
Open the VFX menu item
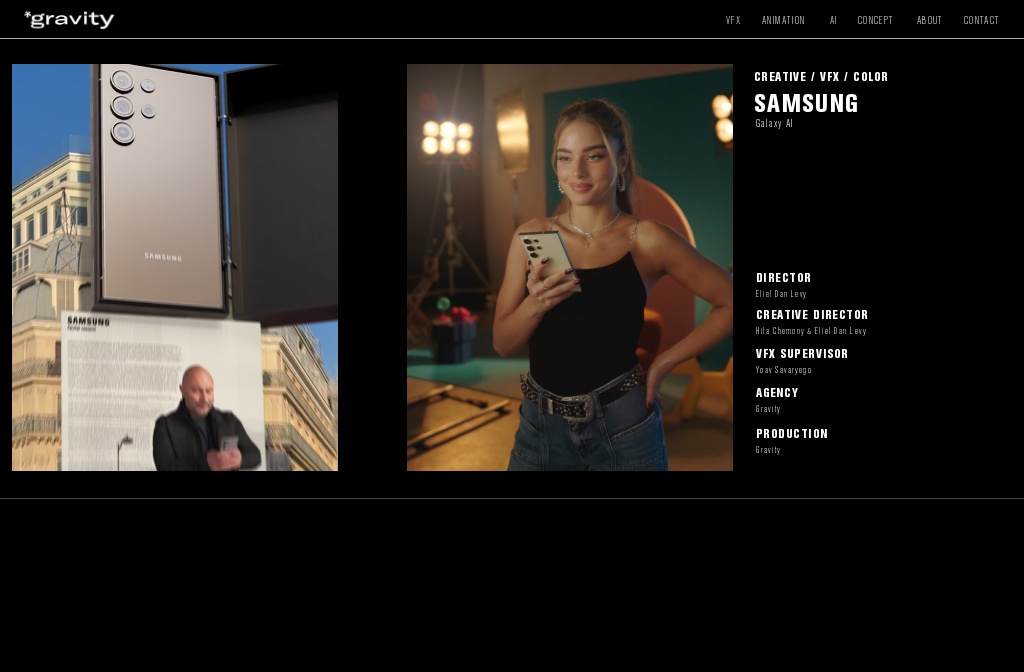[733, 20]
